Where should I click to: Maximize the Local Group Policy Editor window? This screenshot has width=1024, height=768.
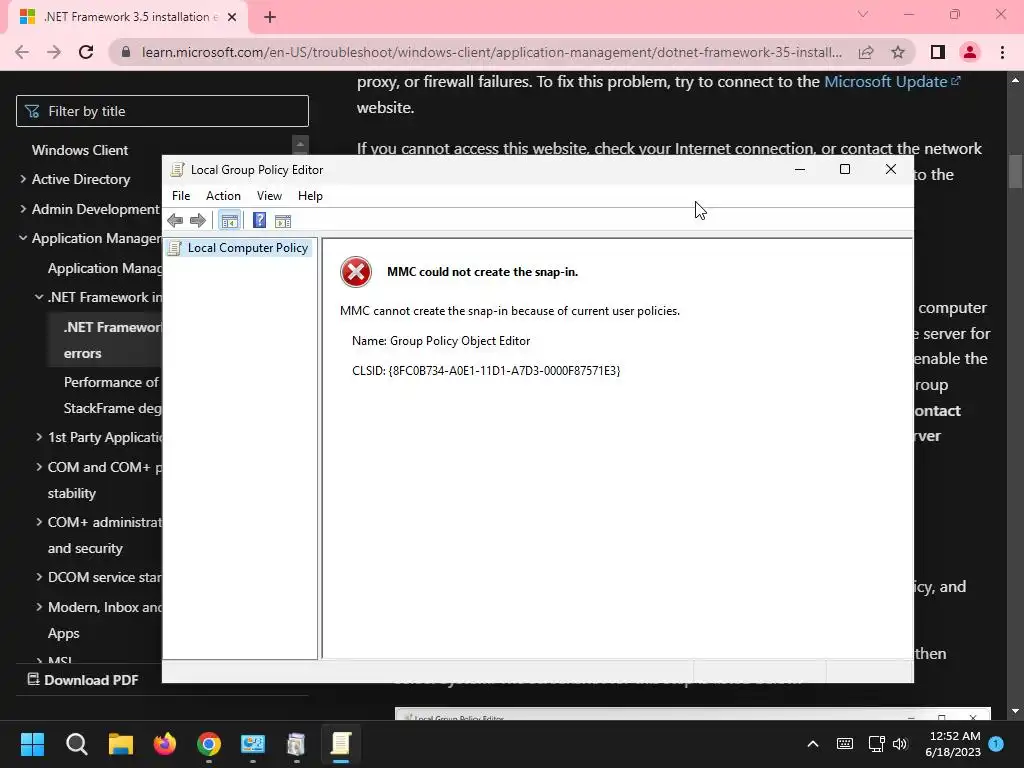point(844,170)
